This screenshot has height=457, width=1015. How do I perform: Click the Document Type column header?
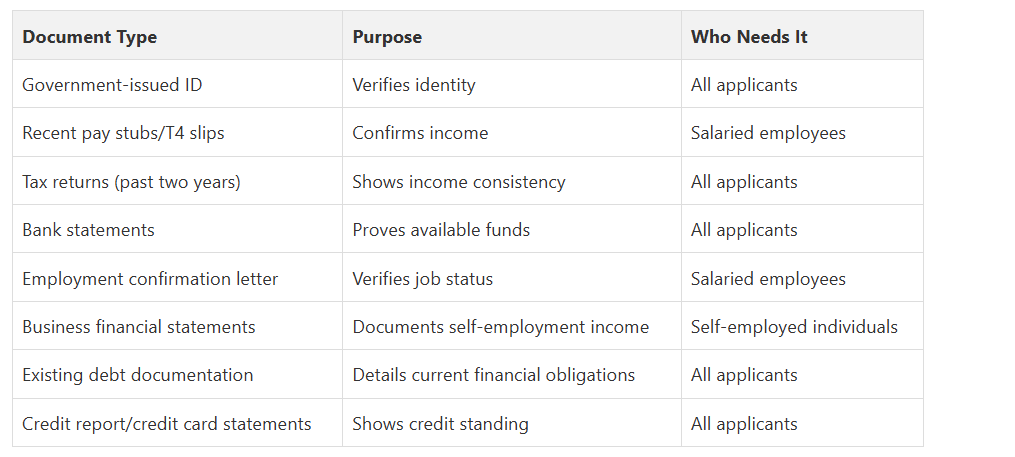tap(90, 37)
